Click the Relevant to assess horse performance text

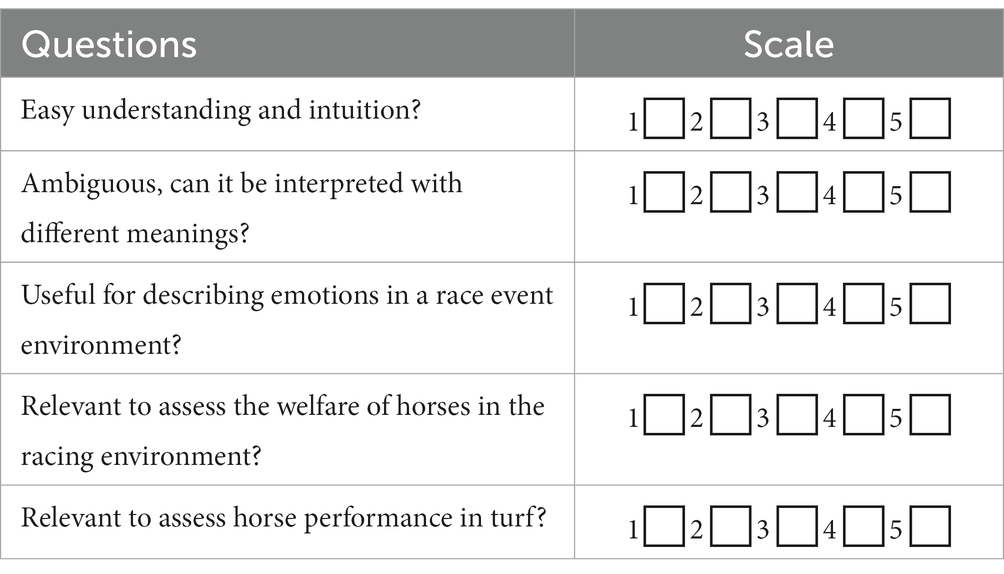pyautogui.click(x=284, y=518)
